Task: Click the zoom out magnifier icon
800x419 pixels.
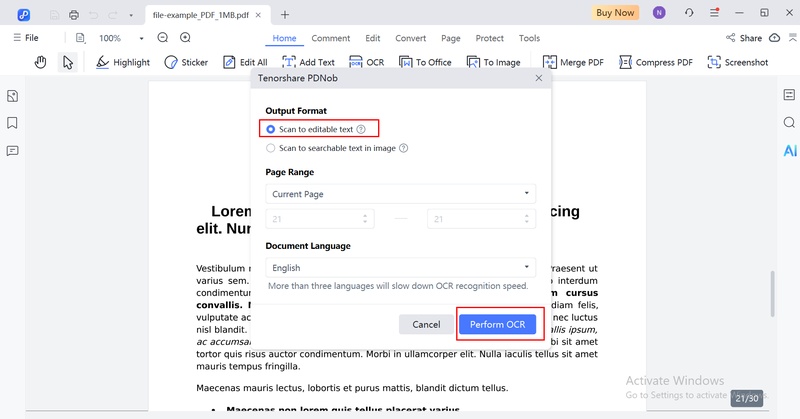Action: [x=163, y=38]
